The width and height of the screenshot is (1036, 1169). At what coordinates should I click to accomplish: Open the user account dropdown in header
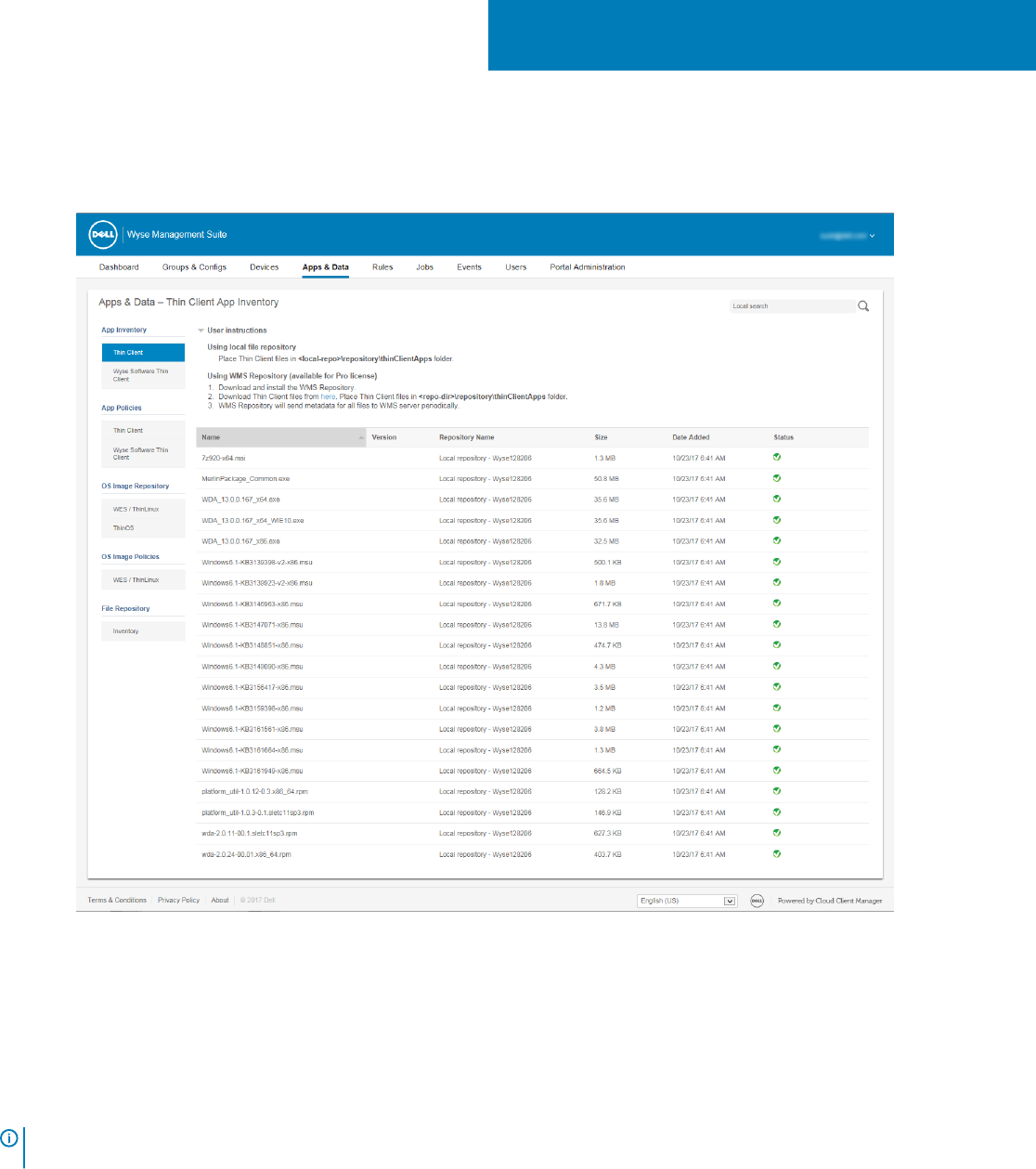tap(848, 236)
